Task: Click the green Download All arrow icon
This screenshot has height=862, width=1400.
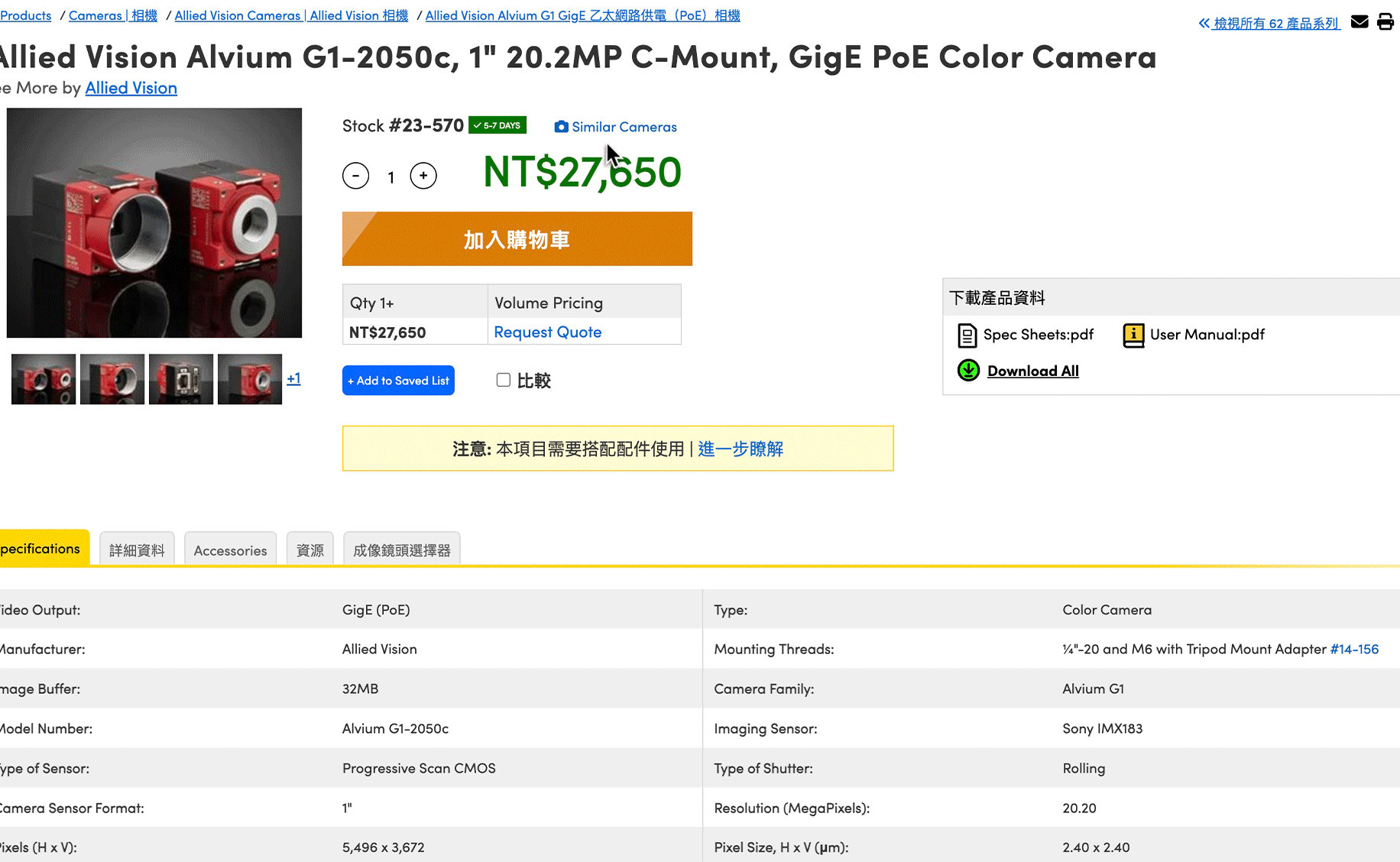Action: coord(968,371)
